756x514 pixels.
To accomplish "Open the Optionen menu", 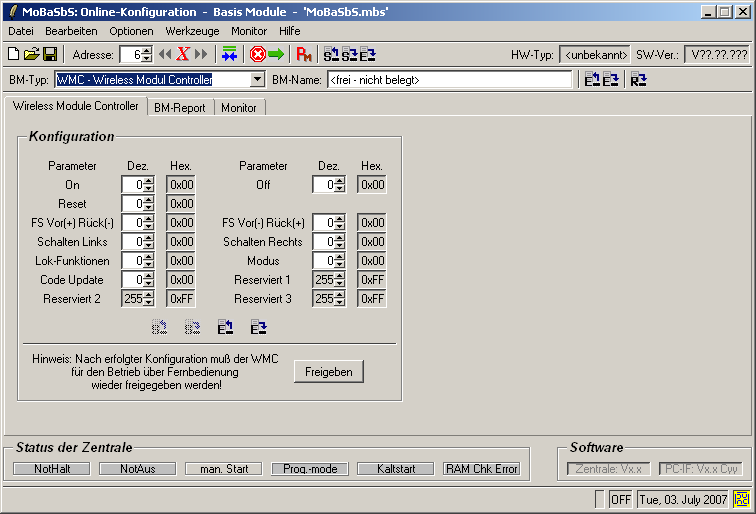I will pyautogui.click(x=131, y=31).
